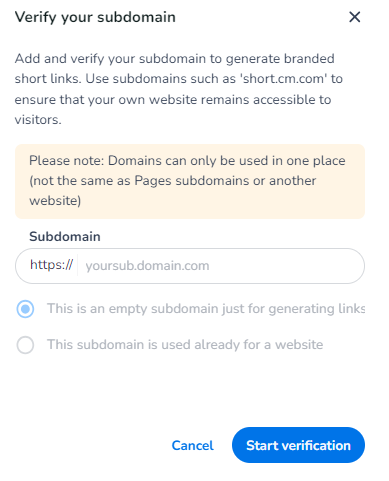Image resolution: width=389 pixels, height=481 pixels.
Task: Click the blue Start verification button
Action: pyautogui.click(x=298, y=445)
